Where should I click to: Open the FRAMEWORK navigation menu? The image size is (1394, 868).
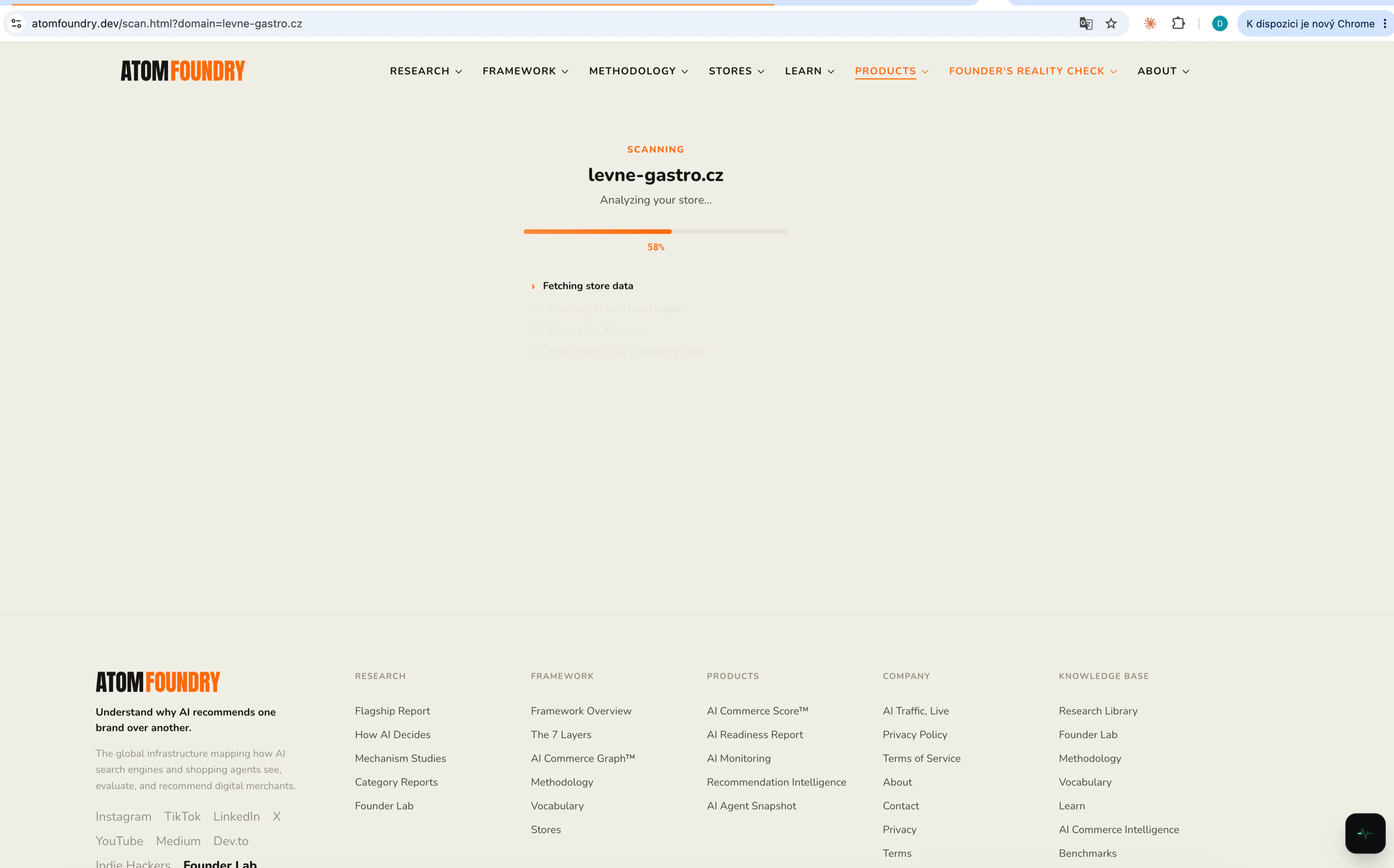pos(519,70)
